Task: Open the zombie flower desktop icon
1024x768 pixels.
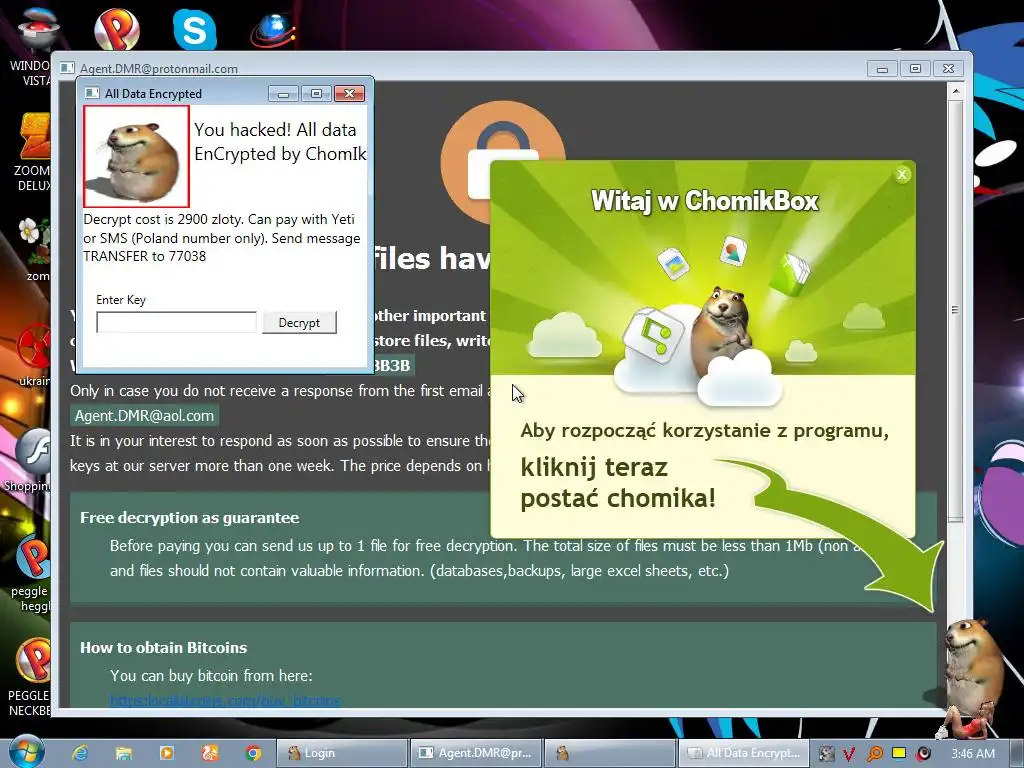Action: pyautogui.click(x=34, y=248)
